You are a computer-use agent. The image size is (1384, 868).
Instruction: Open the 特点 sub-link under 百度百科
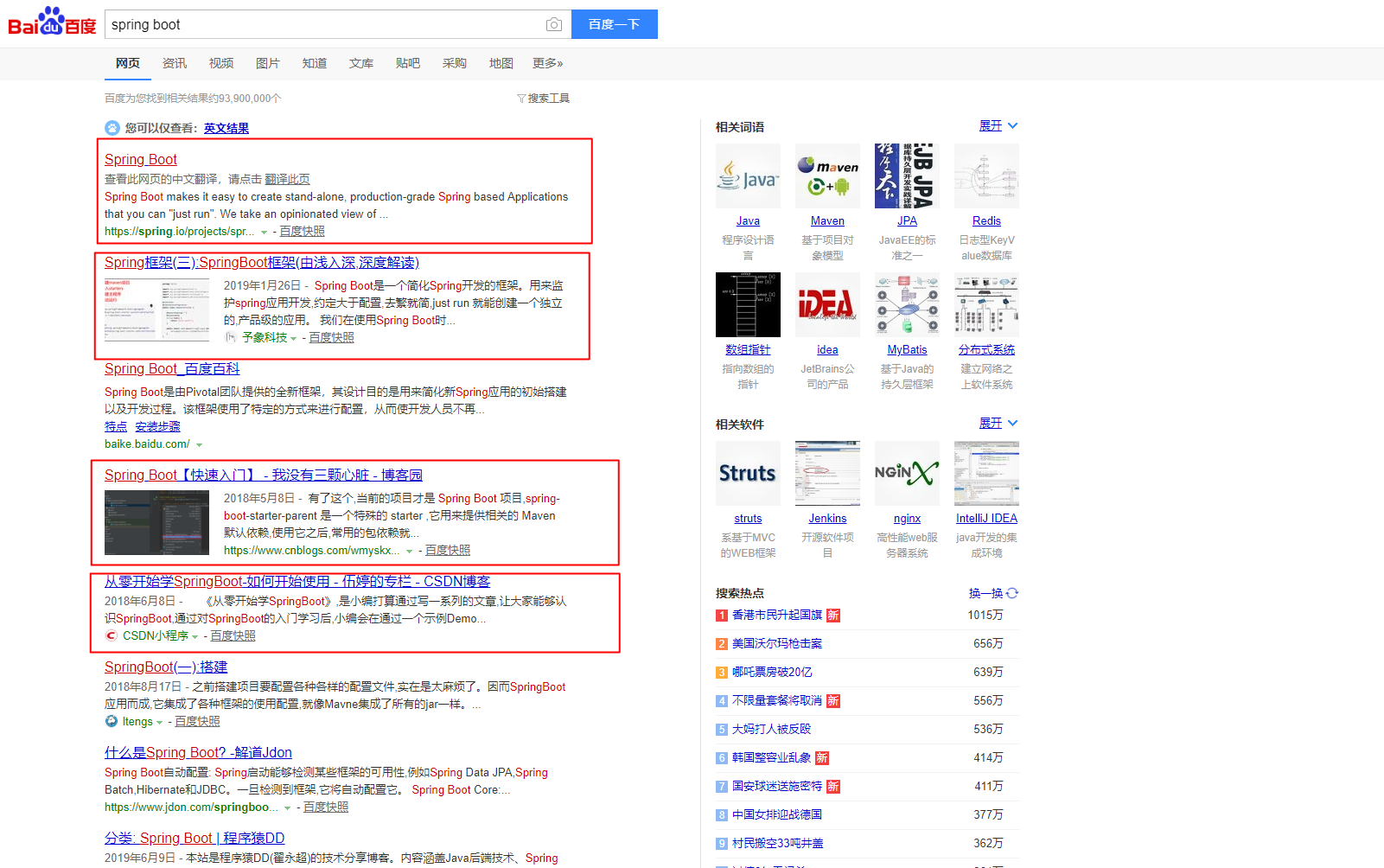(116, 427)
